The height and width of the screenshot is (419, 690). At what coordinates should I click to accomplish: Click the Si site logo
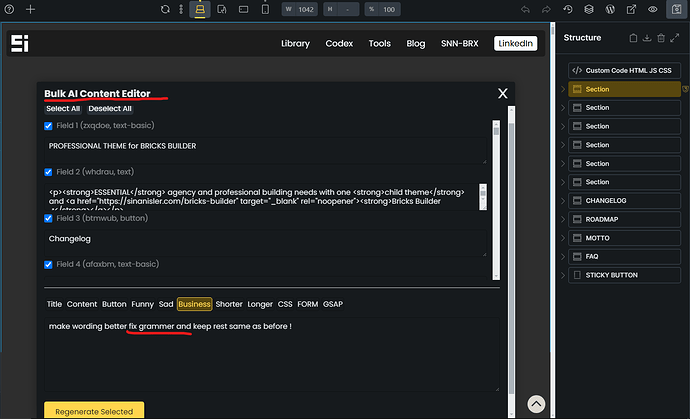click(x=20, y=43)
